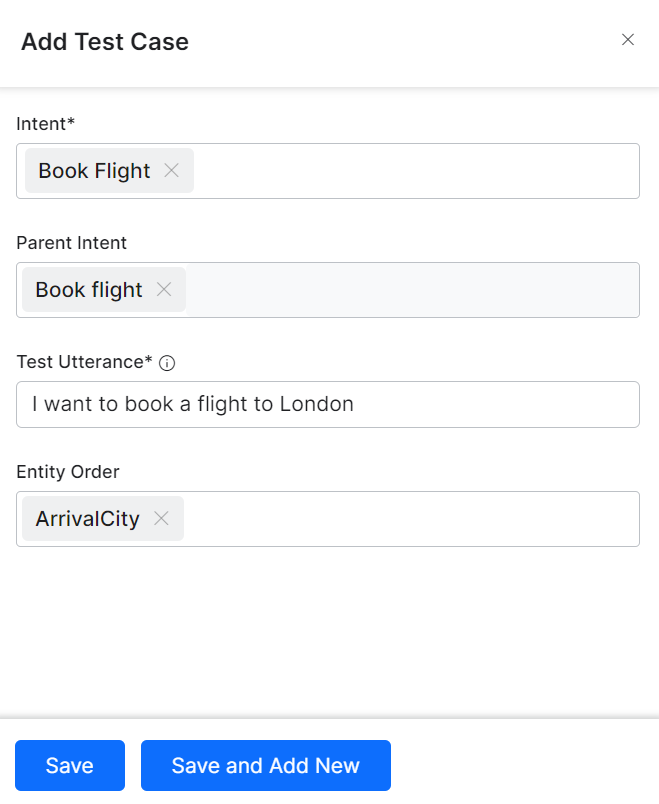Click the Save button
The height and width of the screenshot is (804, 659).
pos(70,765)
